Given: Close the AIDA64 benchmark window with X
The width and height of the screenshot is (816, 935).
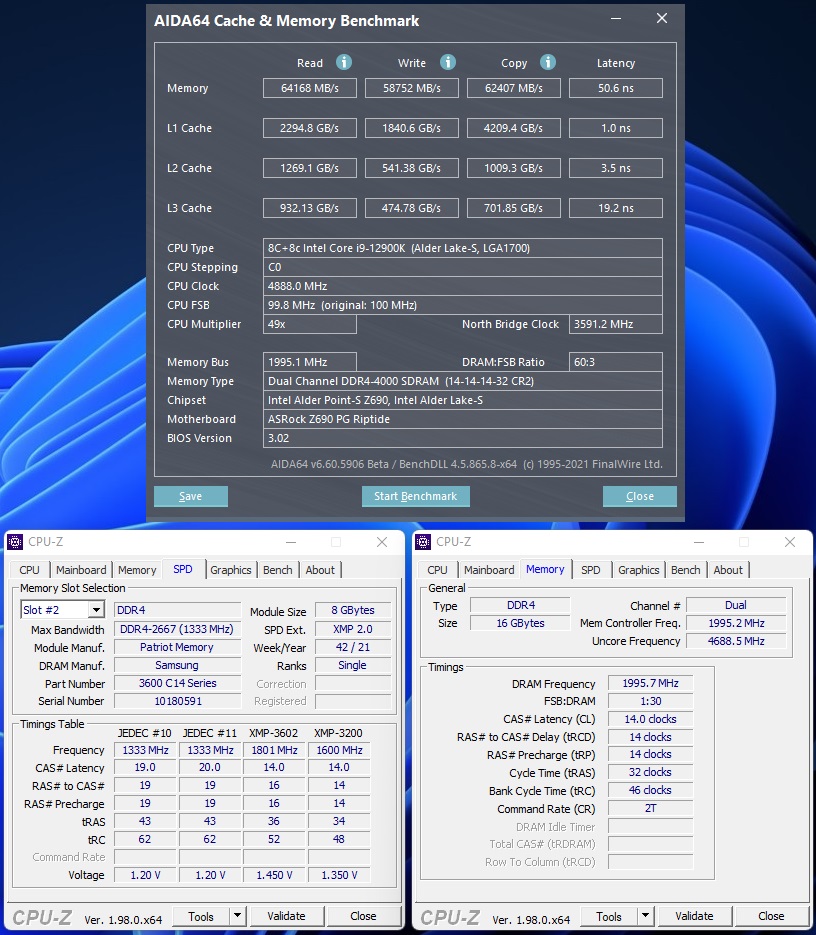Looking at the screenshot, I should 662,18.
